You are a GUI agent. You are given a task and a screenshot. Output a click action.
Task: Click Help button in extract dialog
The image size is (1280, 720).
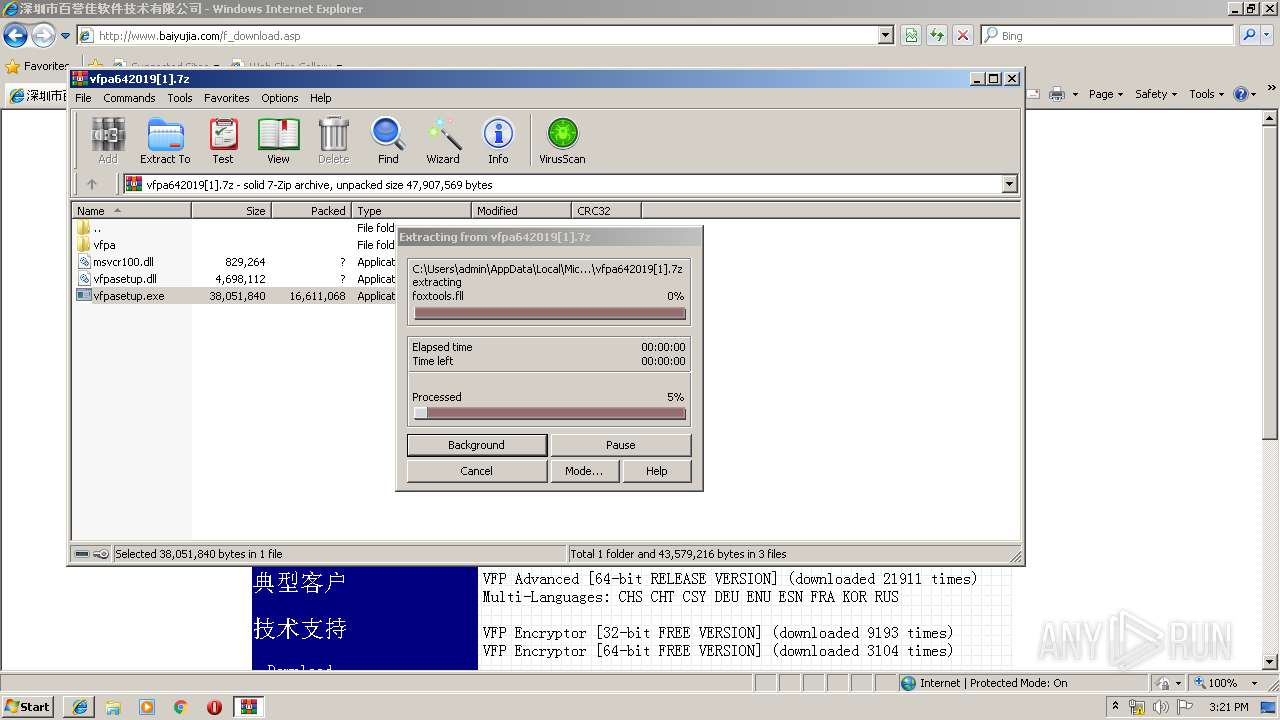pyautogui.click(x=657, y=471)
